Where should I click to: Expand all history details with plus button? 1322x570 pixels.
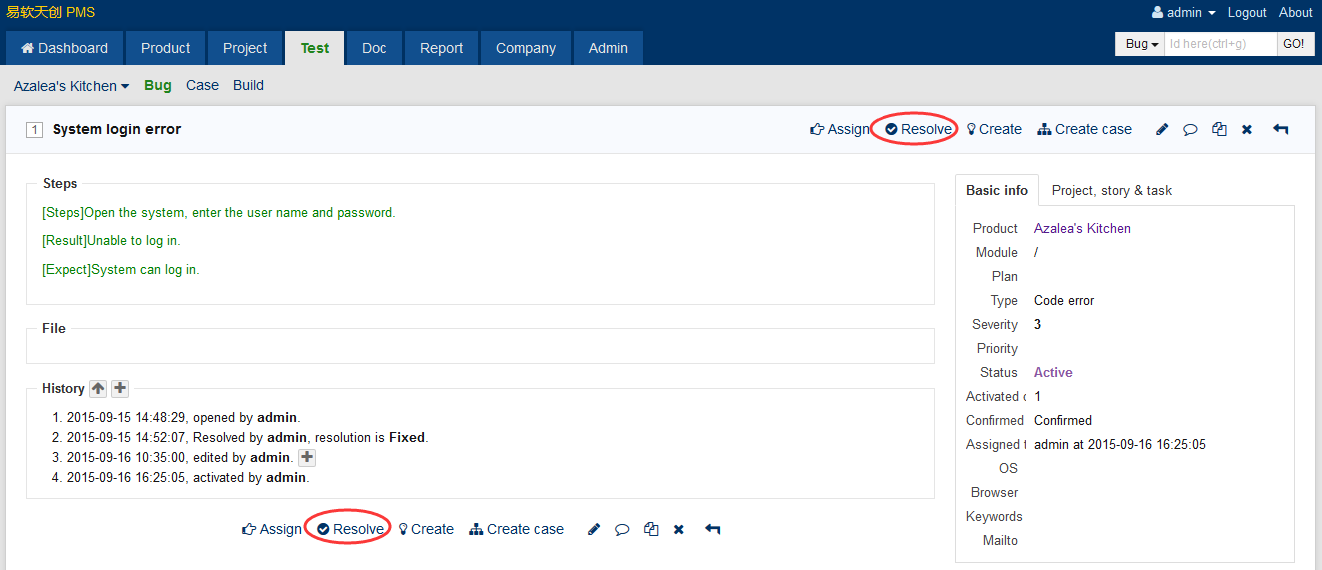120,388
